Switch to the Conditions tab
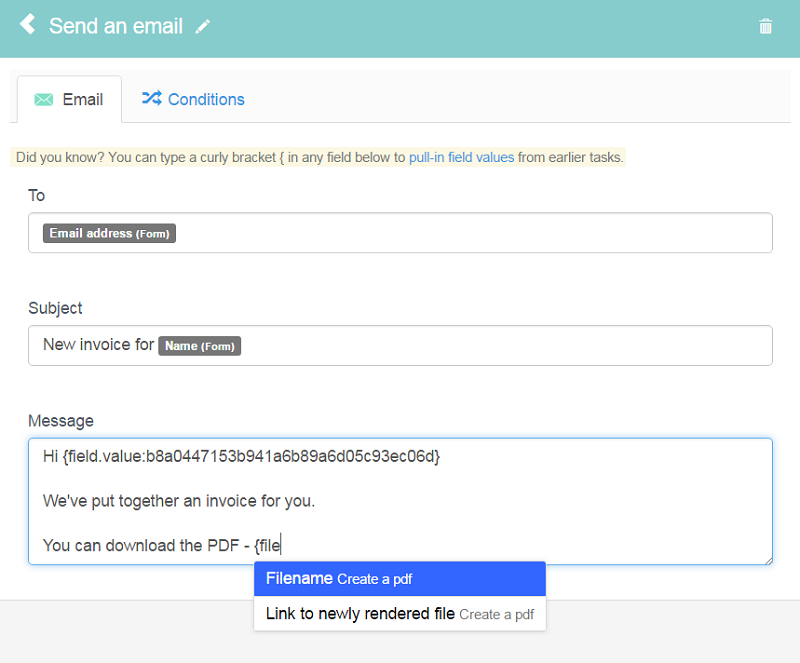The width and height of the screenshot is (800, 663). [x=193, y=99]
